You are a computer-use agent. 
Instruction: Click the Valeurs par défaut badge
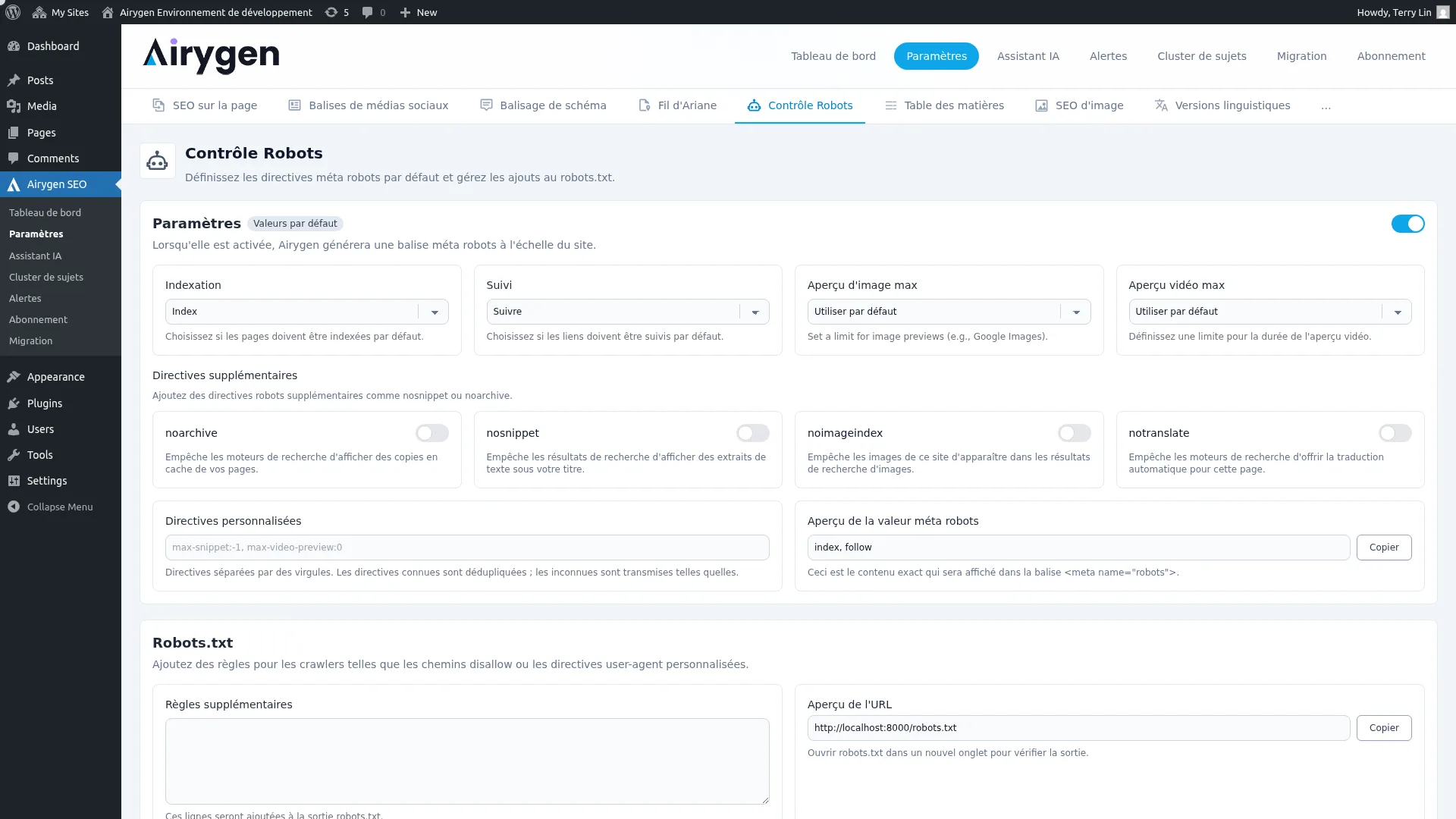(x=295, y=224)
